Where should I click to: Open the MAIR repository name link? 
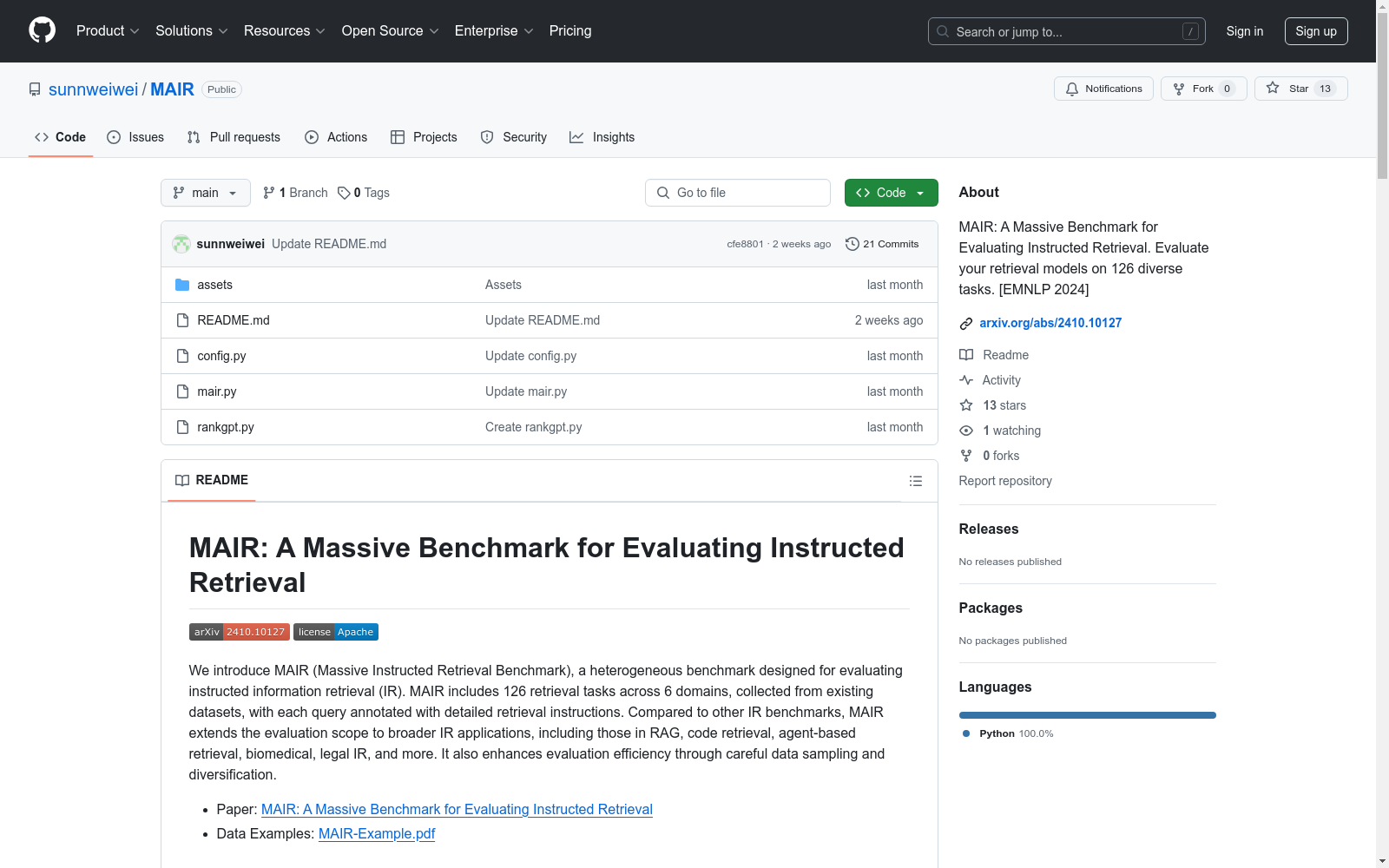click(172, 89)
